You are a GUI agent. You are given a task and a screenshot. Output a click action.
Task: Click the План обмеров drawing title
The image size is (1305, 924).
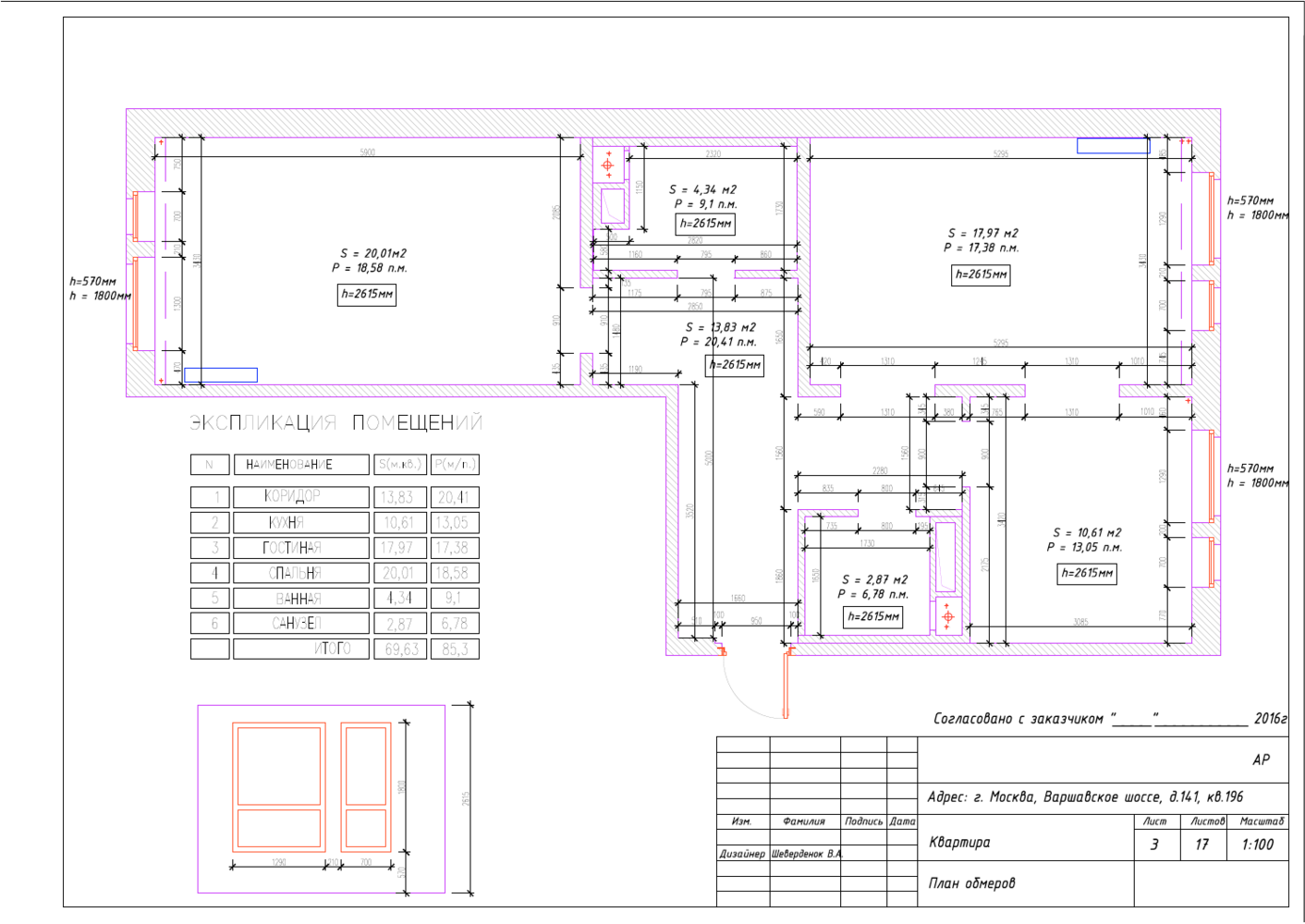click(971, 883)
